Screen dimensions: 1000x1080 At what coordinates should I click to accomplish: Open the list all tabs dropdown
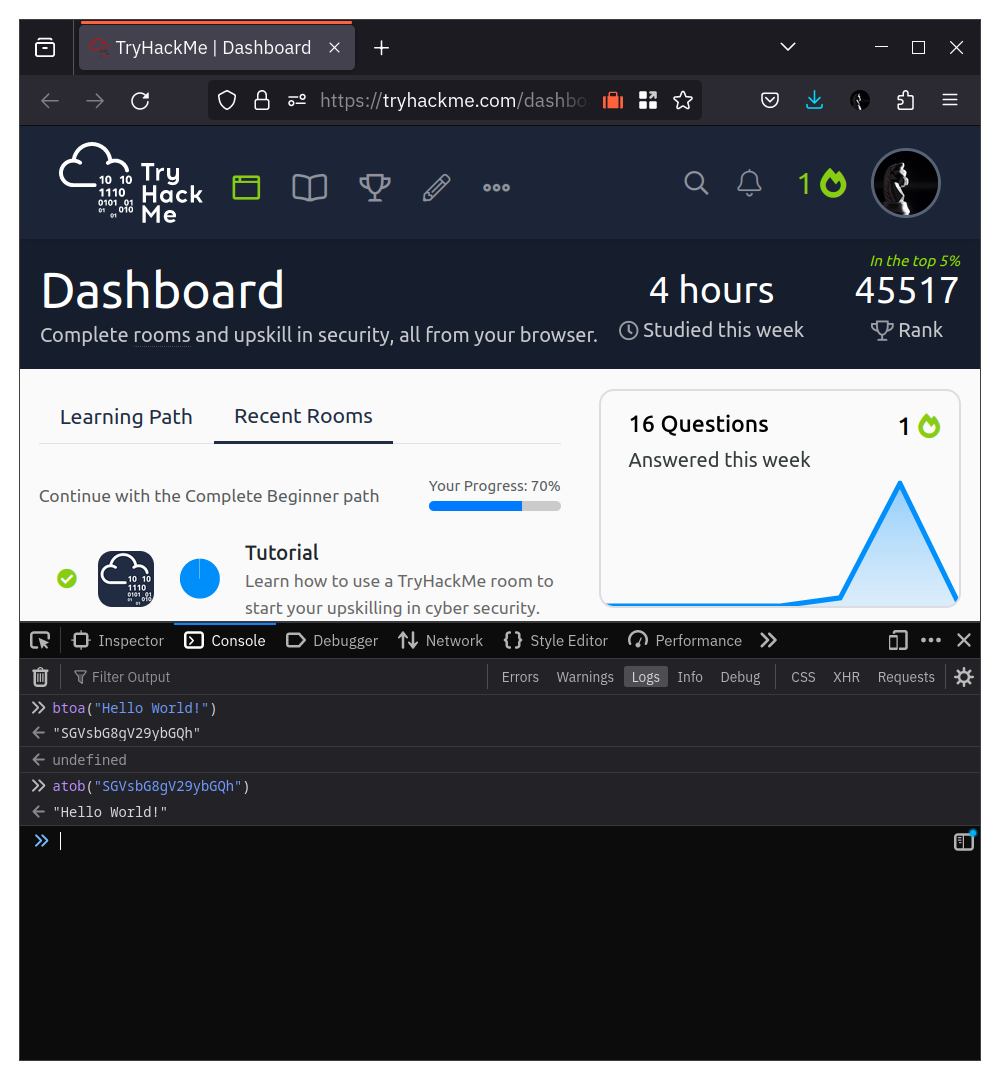tap(788, 47)
